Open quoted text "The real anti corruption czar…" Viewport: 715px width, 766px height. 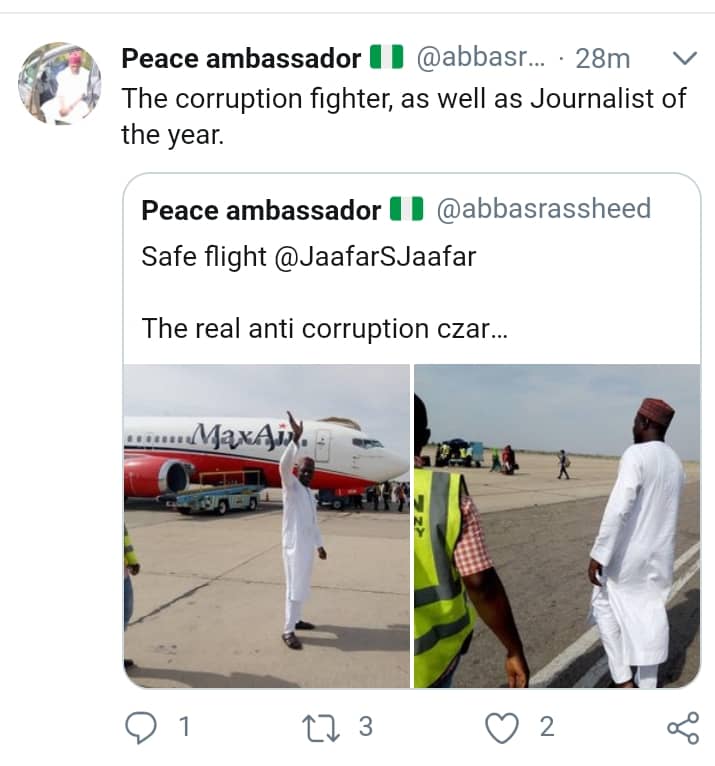[x=325, y=327]
